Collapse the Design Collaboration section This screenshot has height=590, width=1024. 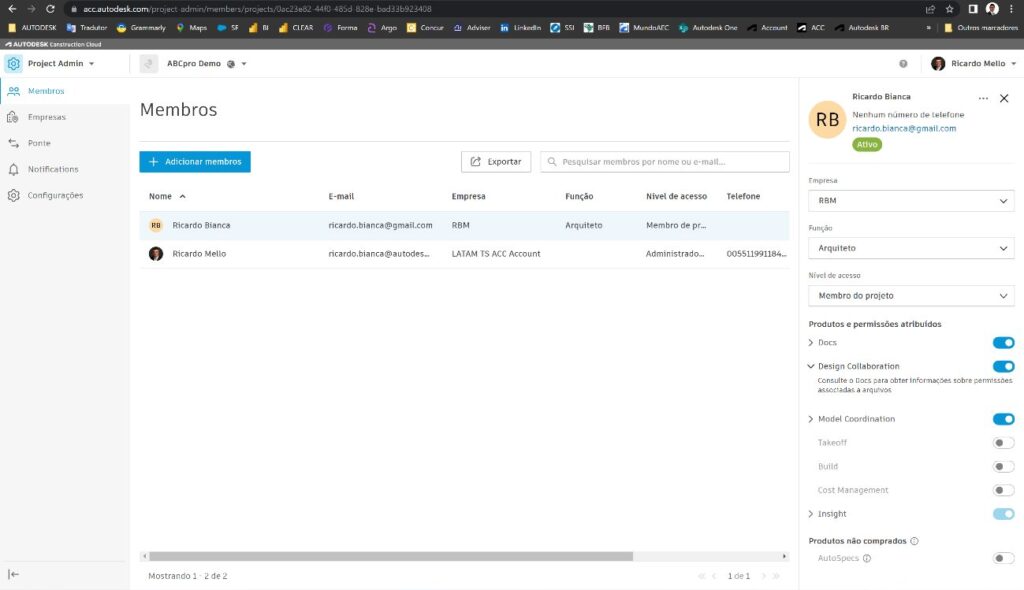coord(811,367)
